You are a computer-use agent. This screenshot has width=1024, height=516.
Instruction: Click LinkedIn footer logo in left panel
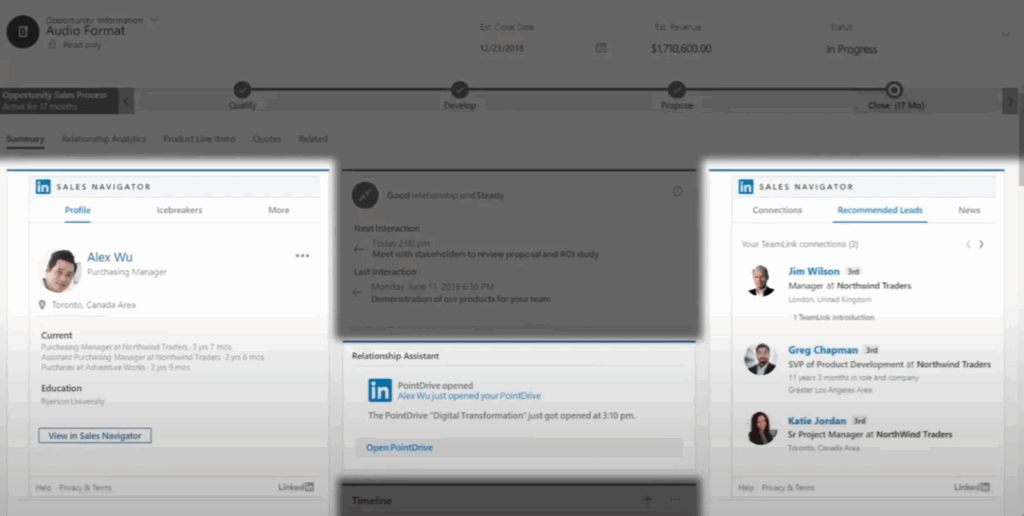pyautogui.click(x=296, y=487)
